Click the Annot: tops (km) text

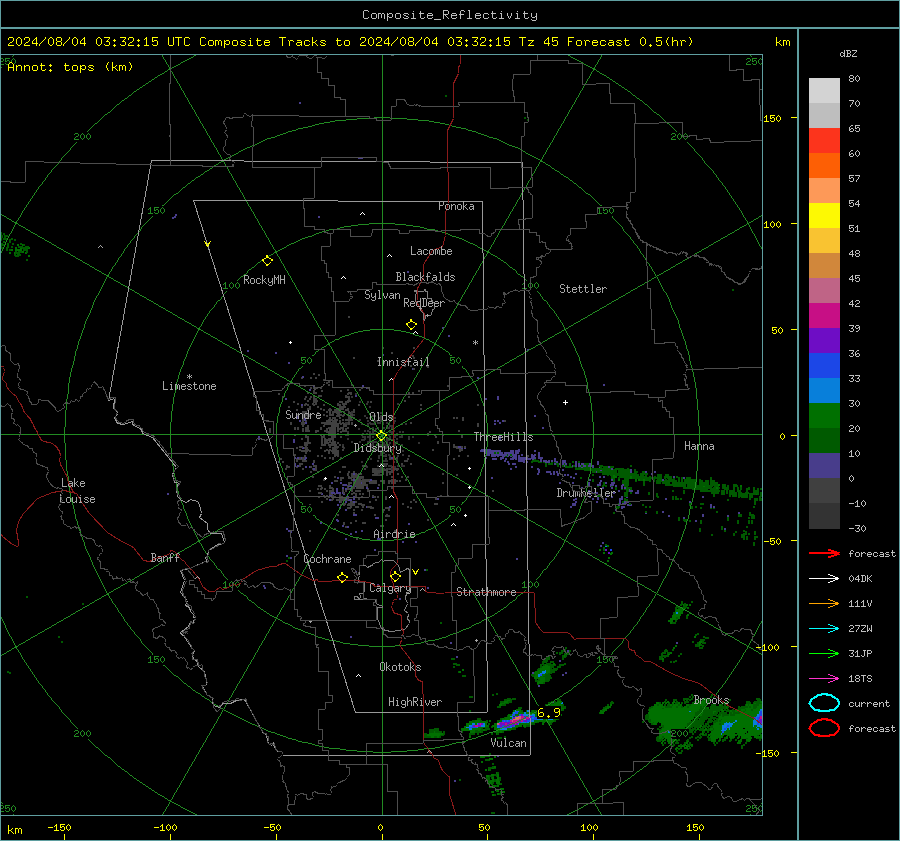[70, 67]
